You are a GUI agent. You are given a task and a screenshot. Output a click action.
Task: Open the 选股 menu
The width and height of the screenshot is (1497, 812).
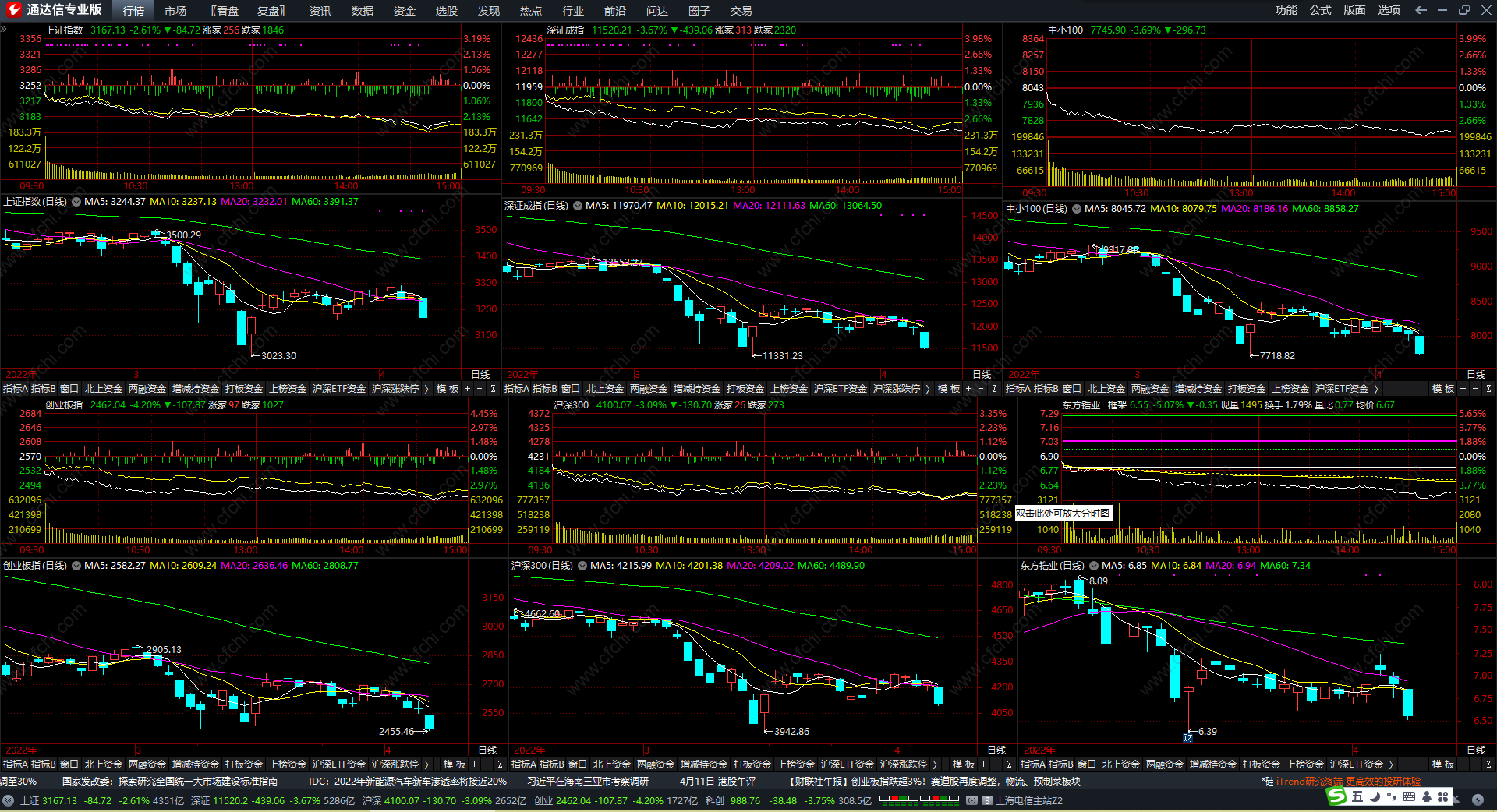coord(447,11)
